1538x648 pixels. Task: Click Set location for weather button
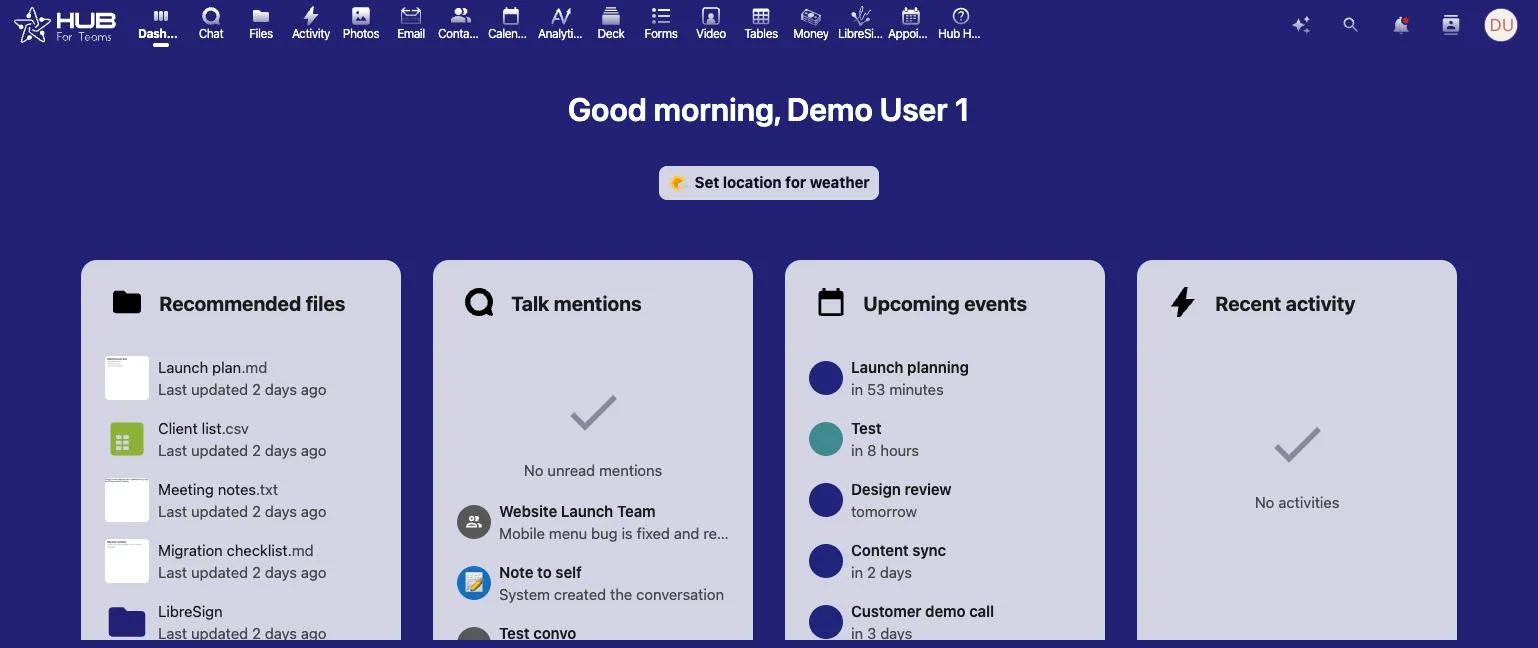769,183
